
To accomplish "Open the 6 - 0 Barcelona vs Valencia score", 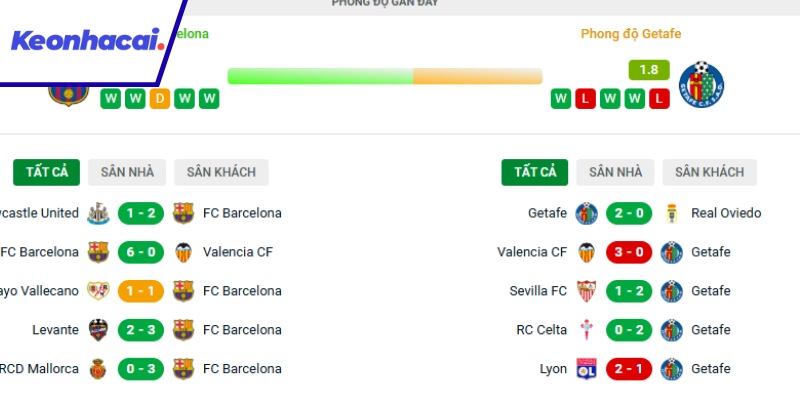I will click(141, 252).
